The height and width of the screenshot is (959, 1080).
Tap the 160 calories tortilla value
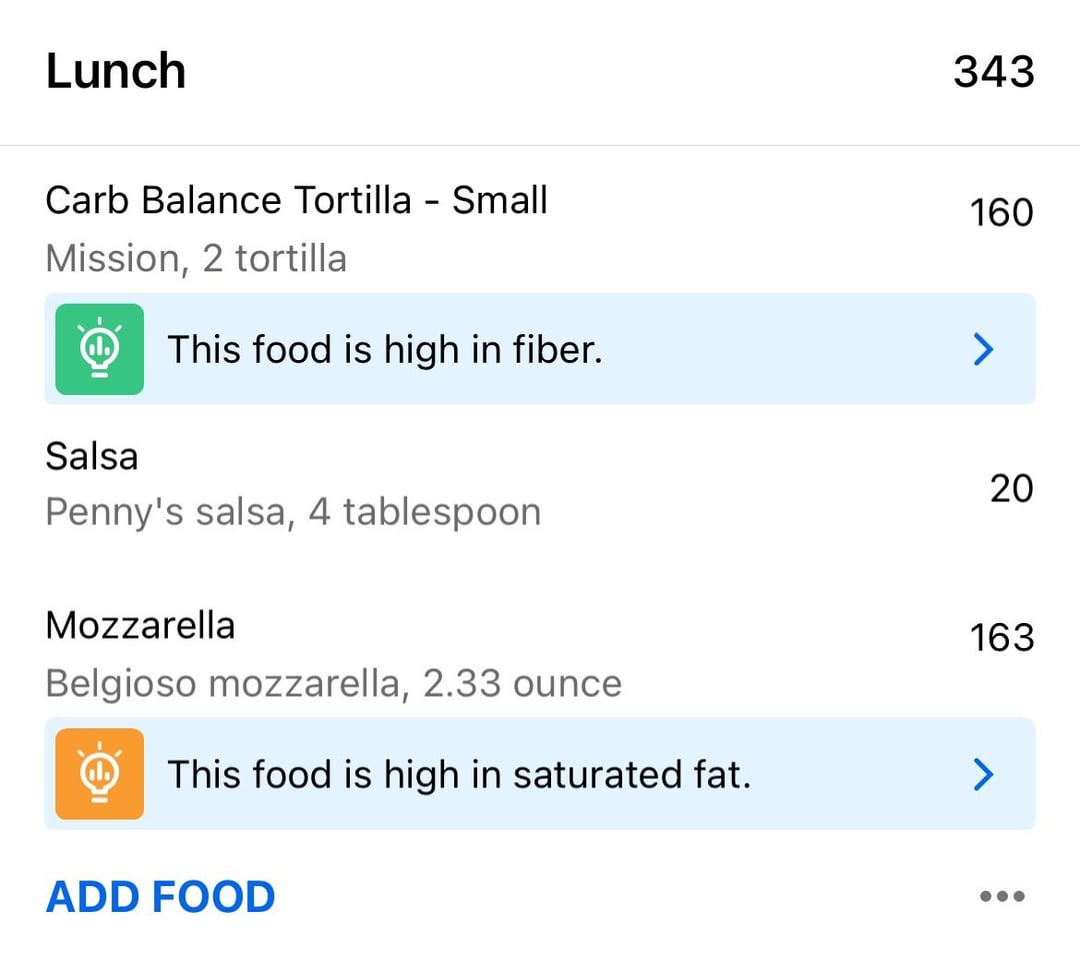pyautogui.click(x=1001, y=212)
